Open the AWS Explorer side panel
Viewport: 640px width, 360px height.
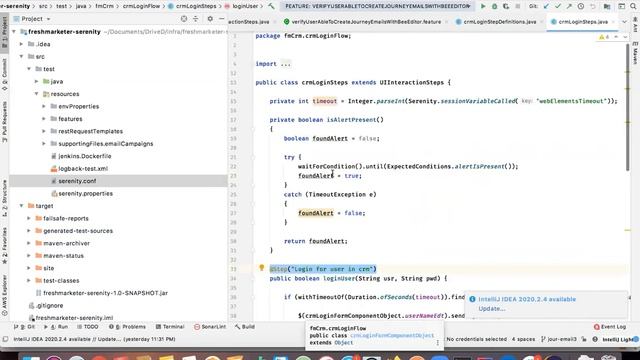[x=4, y=296]
